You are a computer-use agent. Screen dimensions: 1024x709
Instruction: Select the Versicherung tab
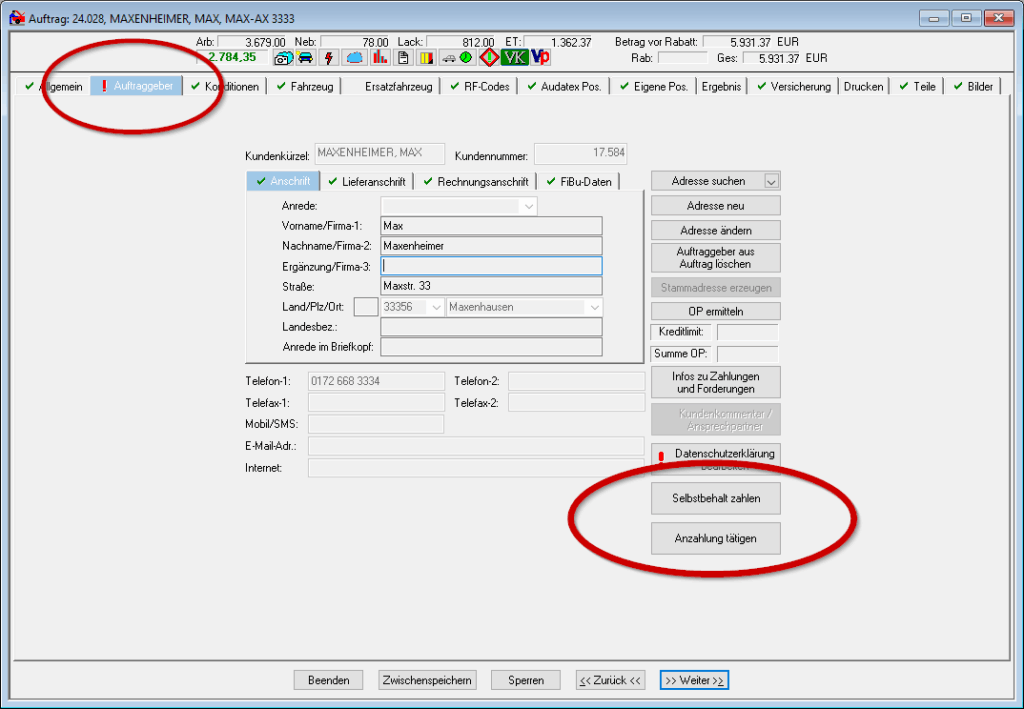pyautogui.click(x=793, y=87)
